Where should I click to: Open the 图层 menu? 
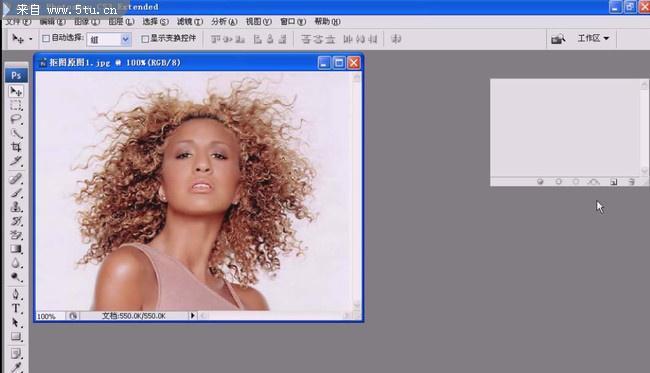(121, 22)
